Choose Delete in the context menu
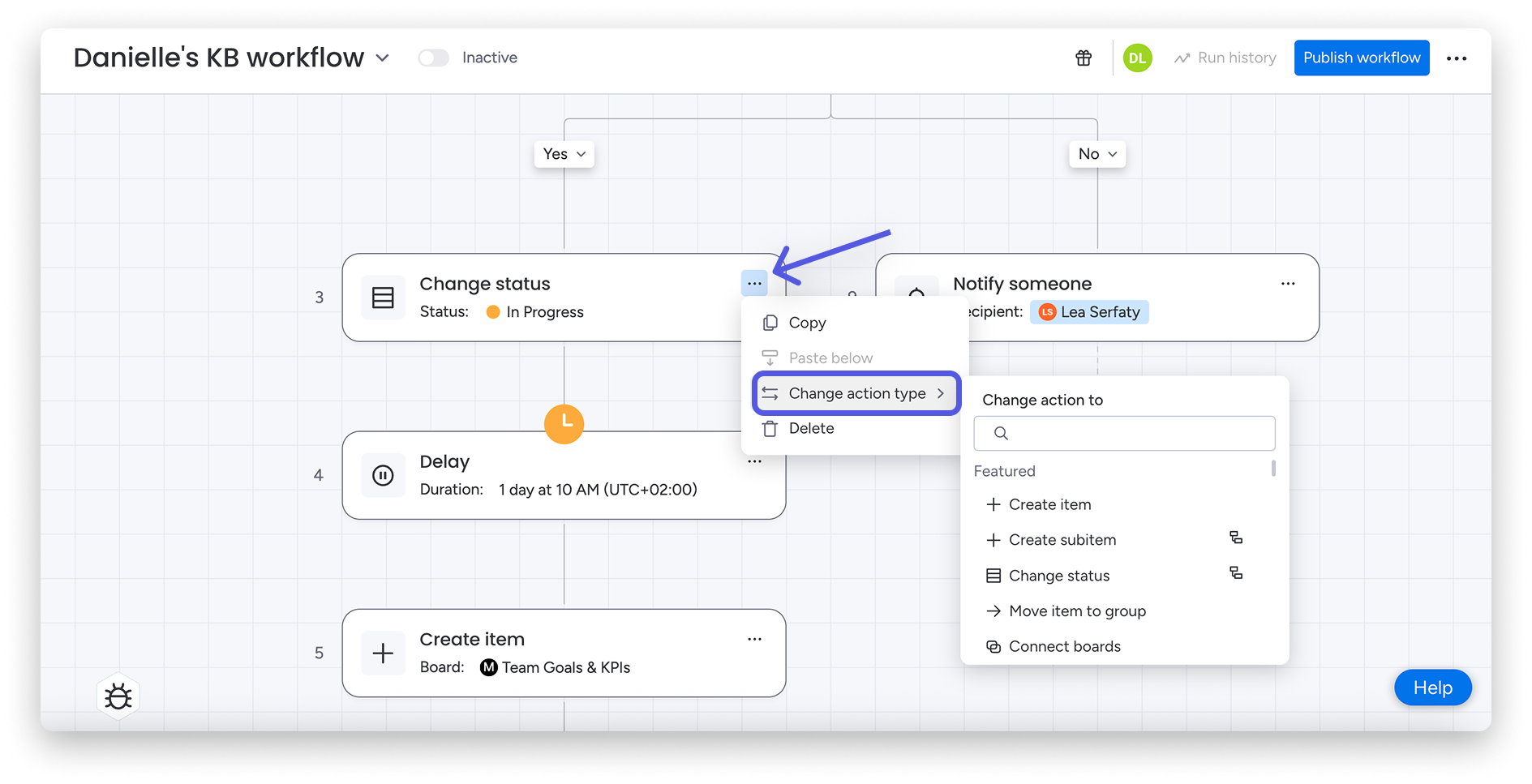This screenshot has width=1532, height=784. coord(811,429)
